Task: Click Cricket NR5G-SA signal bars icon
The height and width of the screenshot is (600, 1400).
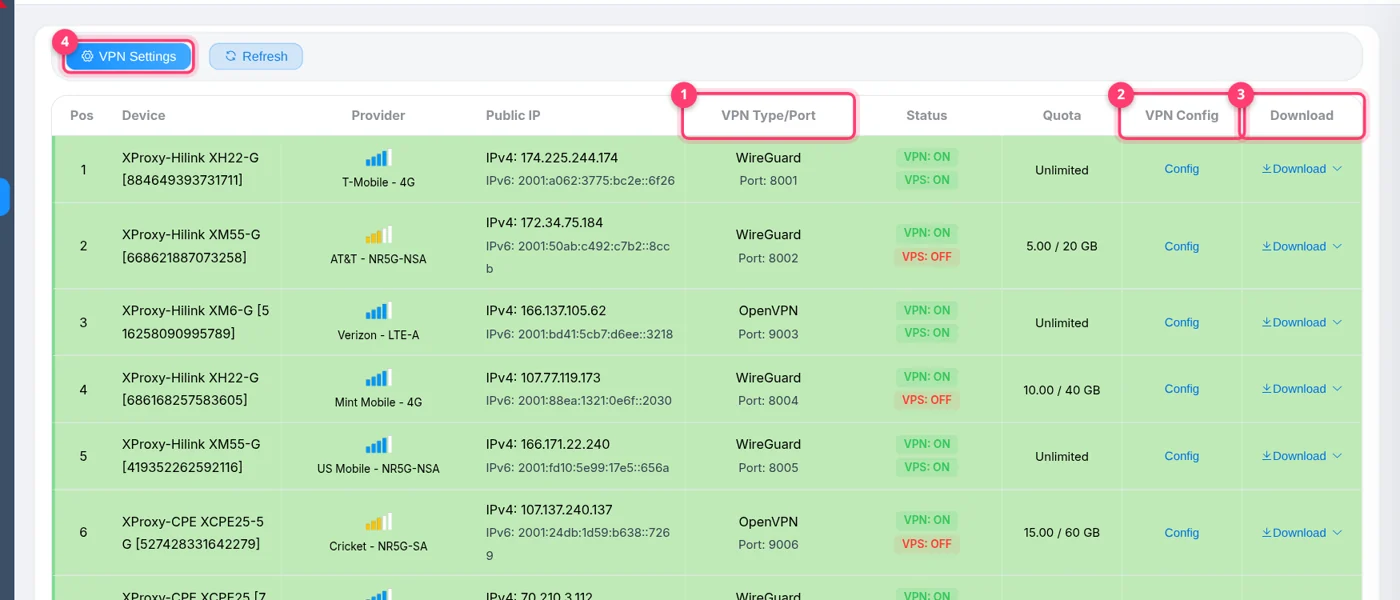Action: point(378,522)
